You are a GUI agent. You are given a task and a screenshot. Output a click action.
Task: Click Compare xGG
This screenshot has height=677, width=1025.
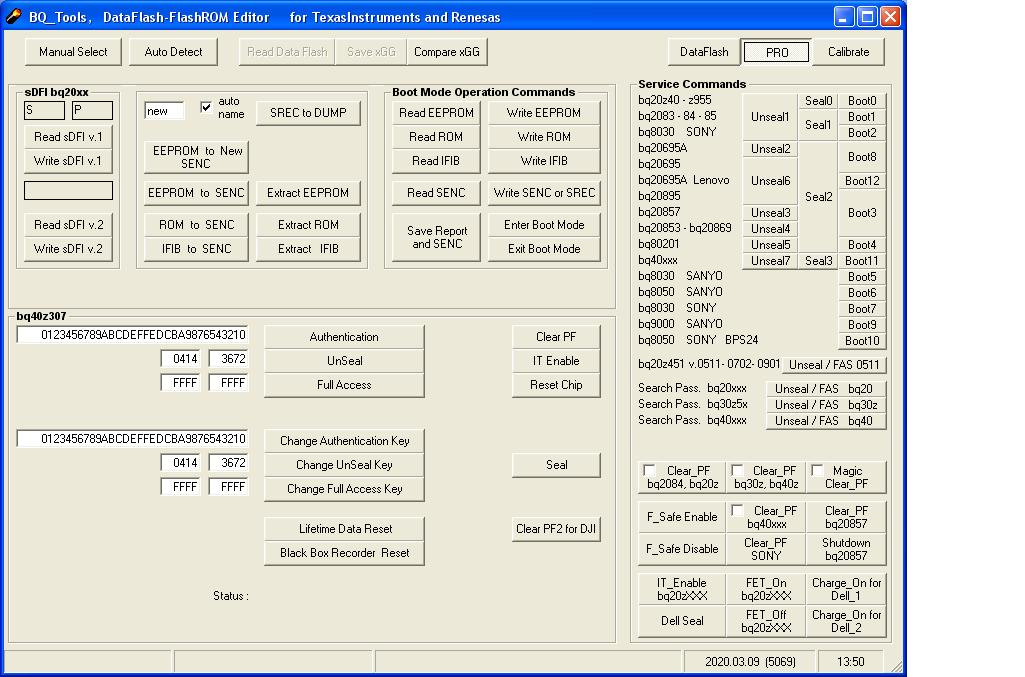pos(446,52)
